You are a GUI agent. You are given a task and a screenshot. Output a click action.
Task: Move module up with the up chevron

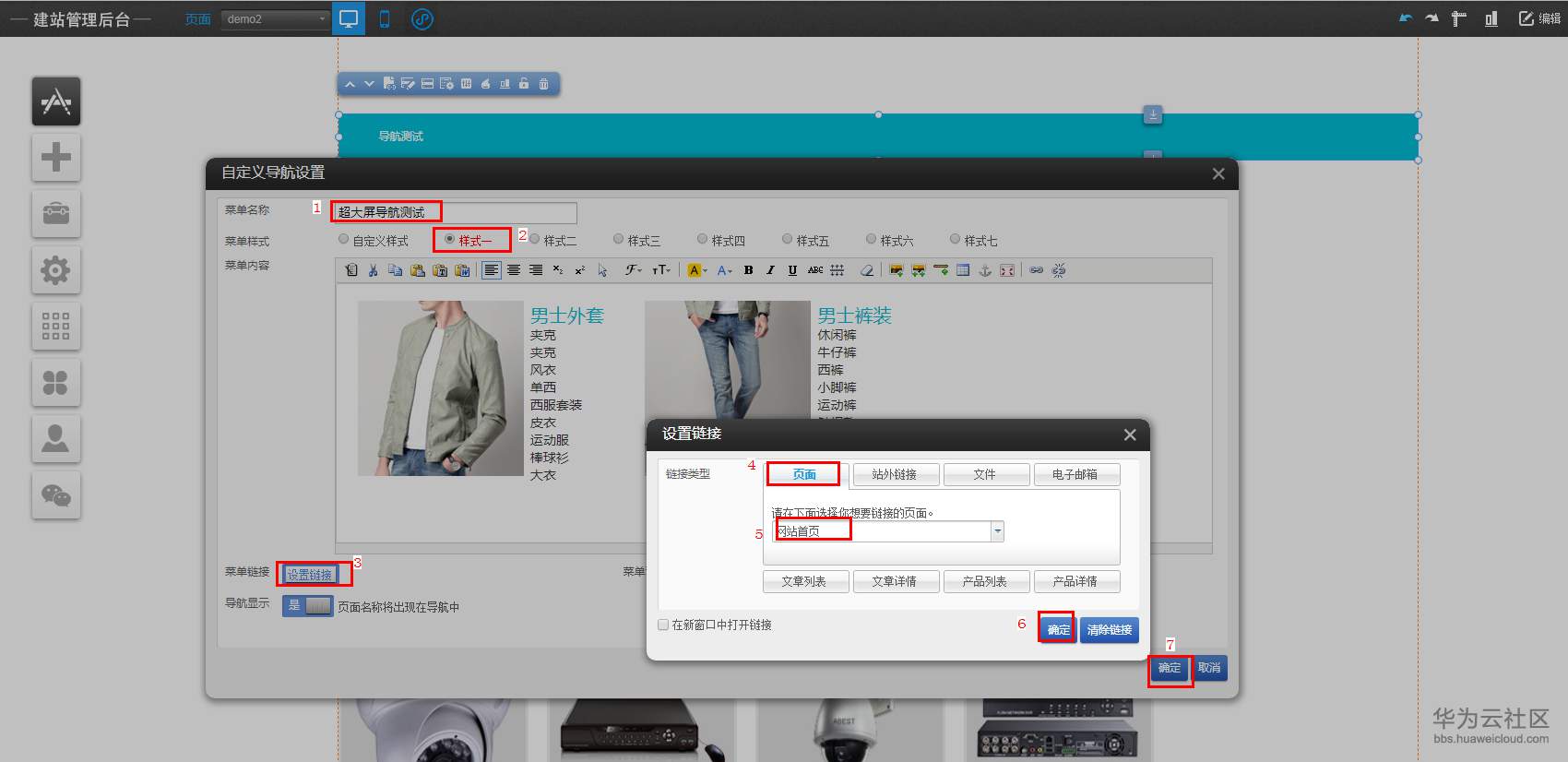point(350,84)
